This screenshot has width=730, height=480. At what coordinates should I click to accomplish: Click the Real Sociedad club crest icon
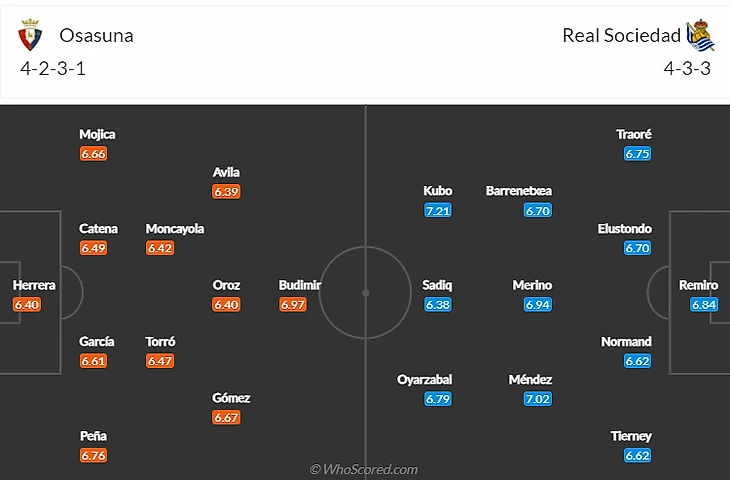(x=700, y=35)
